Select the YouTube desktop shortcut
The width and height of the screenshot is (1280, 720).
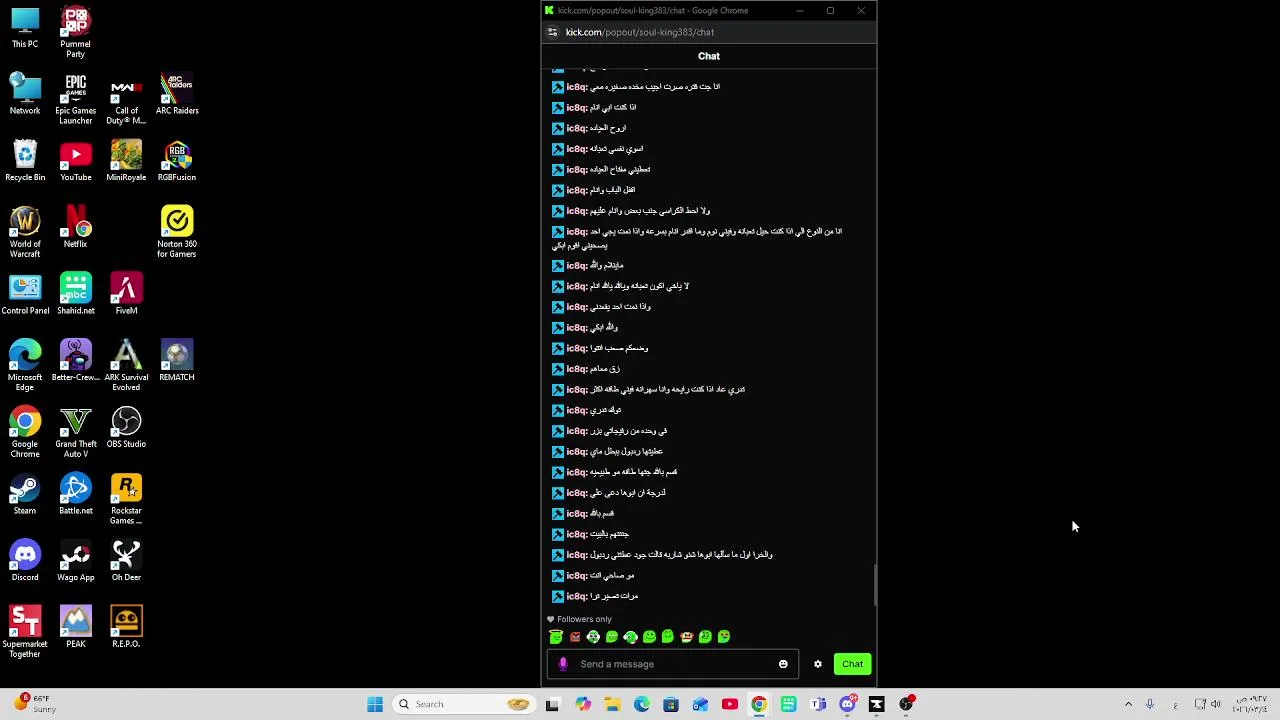coord(75,162)
